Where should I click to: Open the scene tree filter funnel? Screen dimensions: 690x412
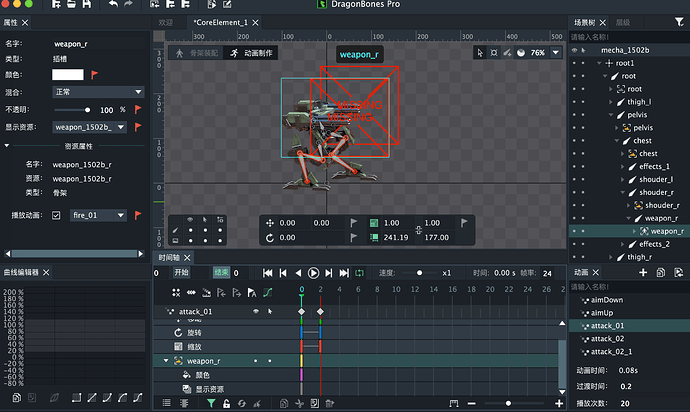click(679, 22)
